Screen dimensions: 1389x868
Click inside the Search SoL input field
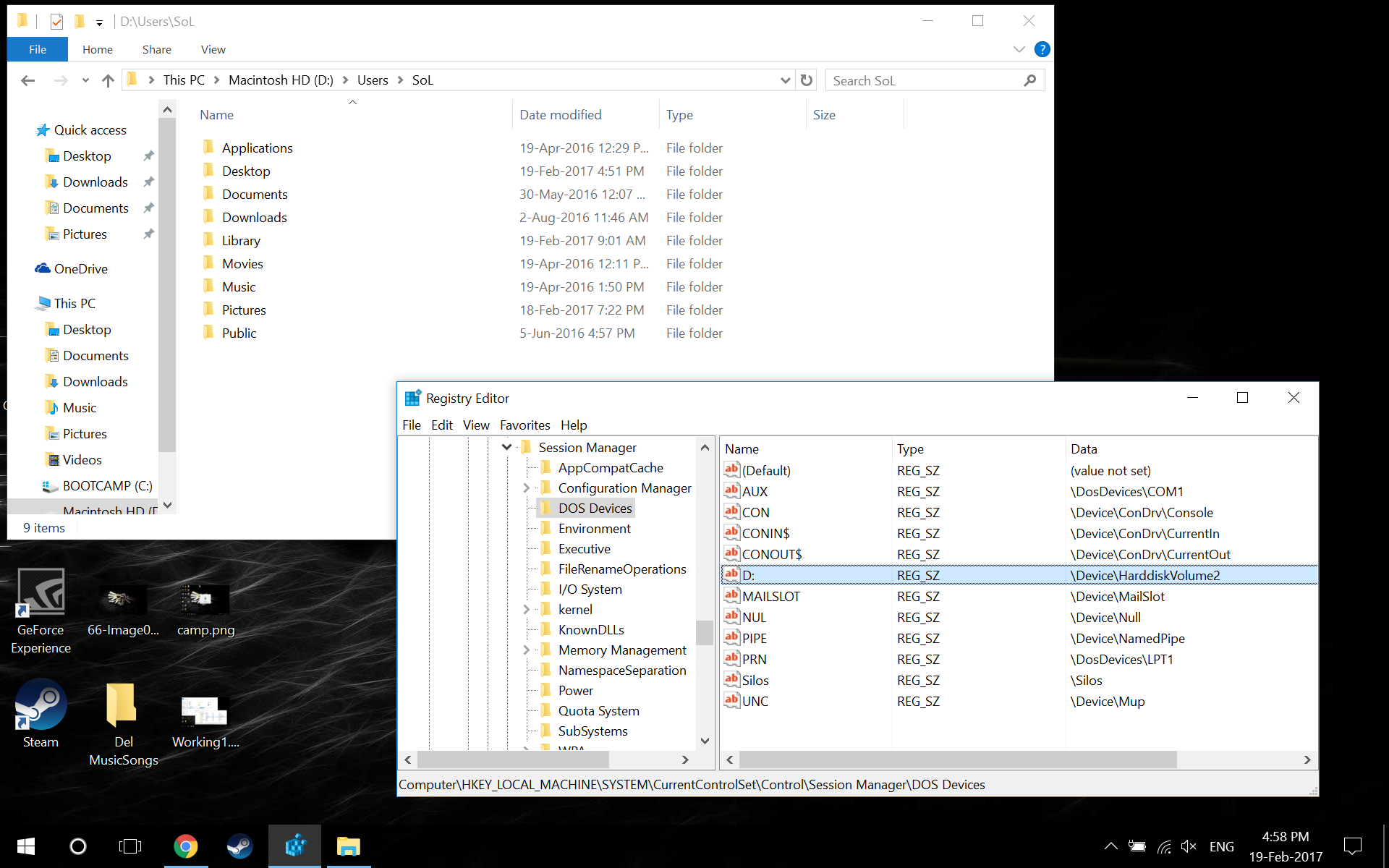[919, 80]
